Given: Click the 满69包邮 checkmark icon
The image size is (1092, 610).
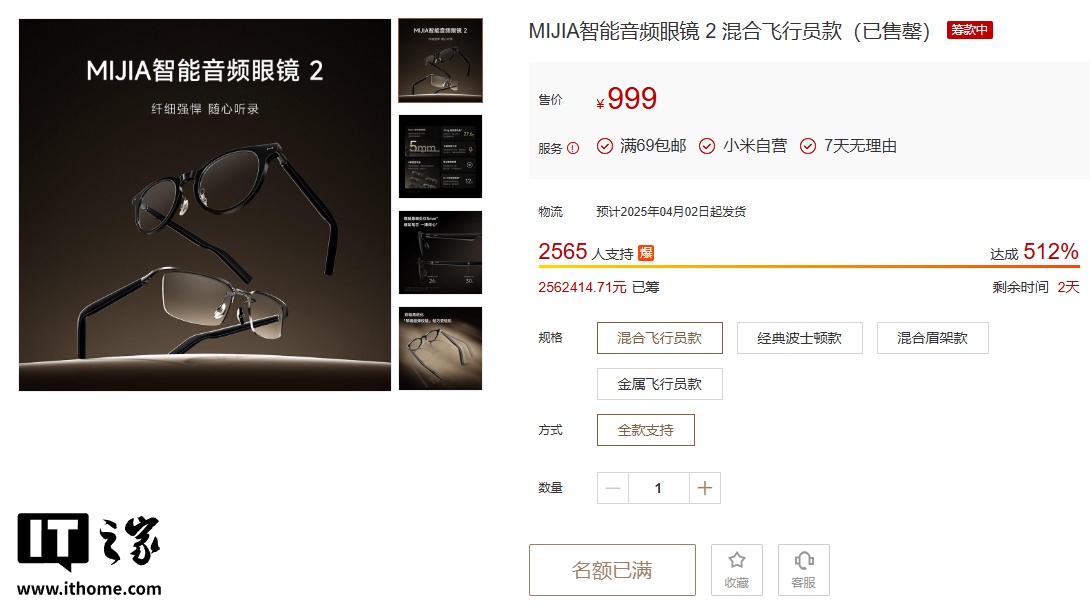Looking at the screenshot, I should tap(604, 146).
